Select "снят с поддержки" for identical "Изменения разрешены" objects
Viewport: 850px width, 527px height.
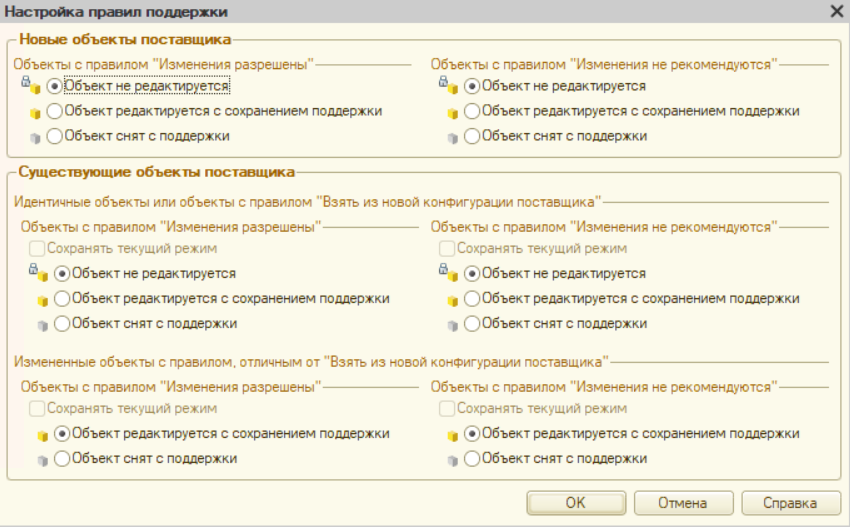[x=63, y=324]
